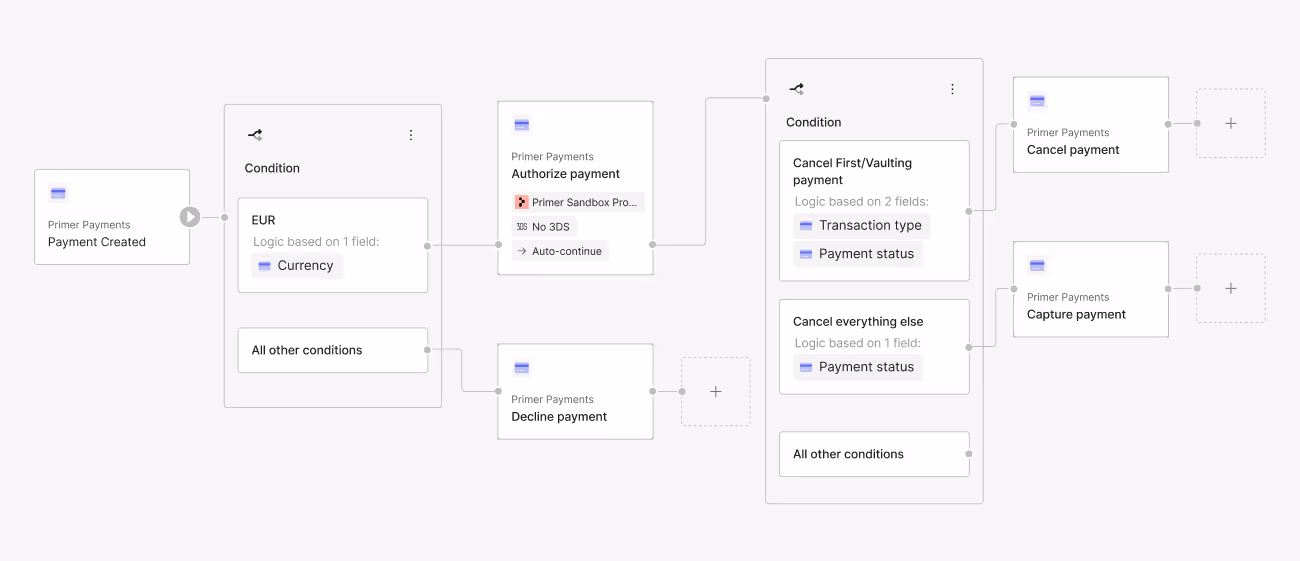
Task: Click card icon in Decline payment node
Action: click(x=521, y=368)
